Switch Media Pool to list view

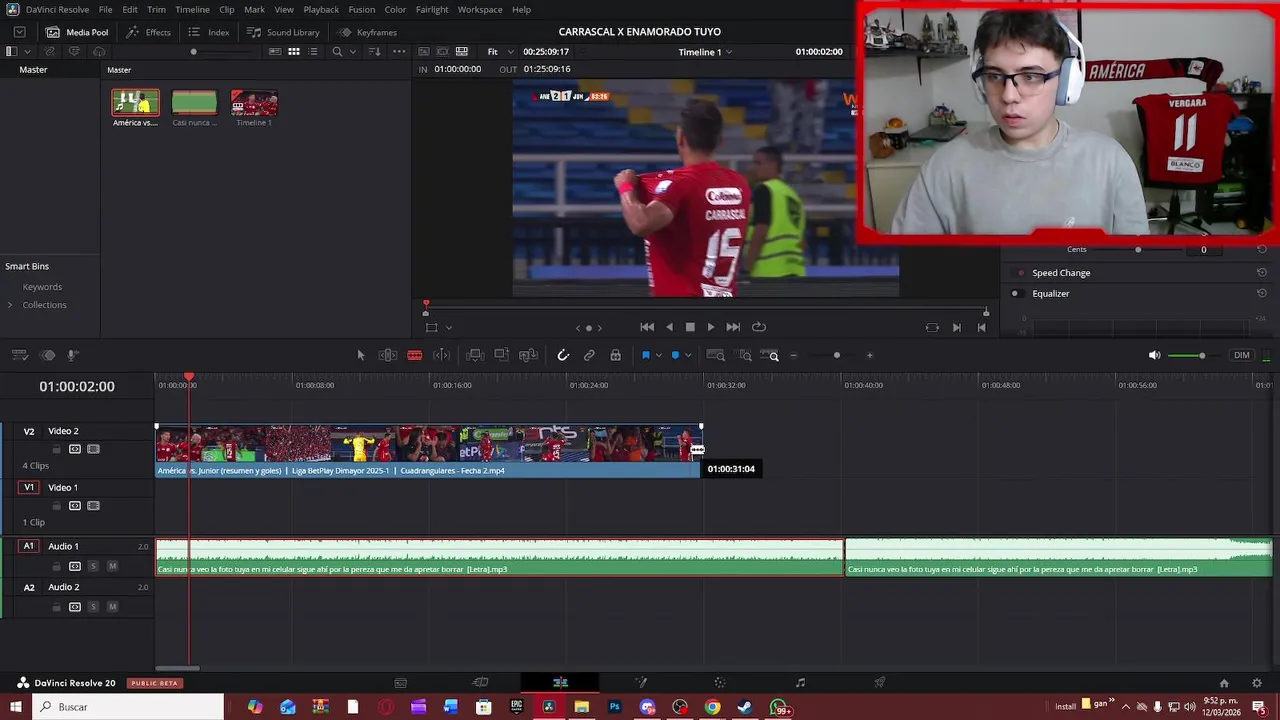tap(312, 51)
